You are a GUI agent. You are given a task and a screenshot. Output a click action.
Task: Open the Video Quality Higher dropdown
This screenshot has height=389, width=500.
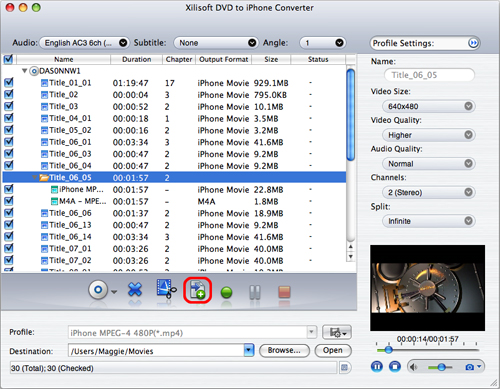[429, 135]
